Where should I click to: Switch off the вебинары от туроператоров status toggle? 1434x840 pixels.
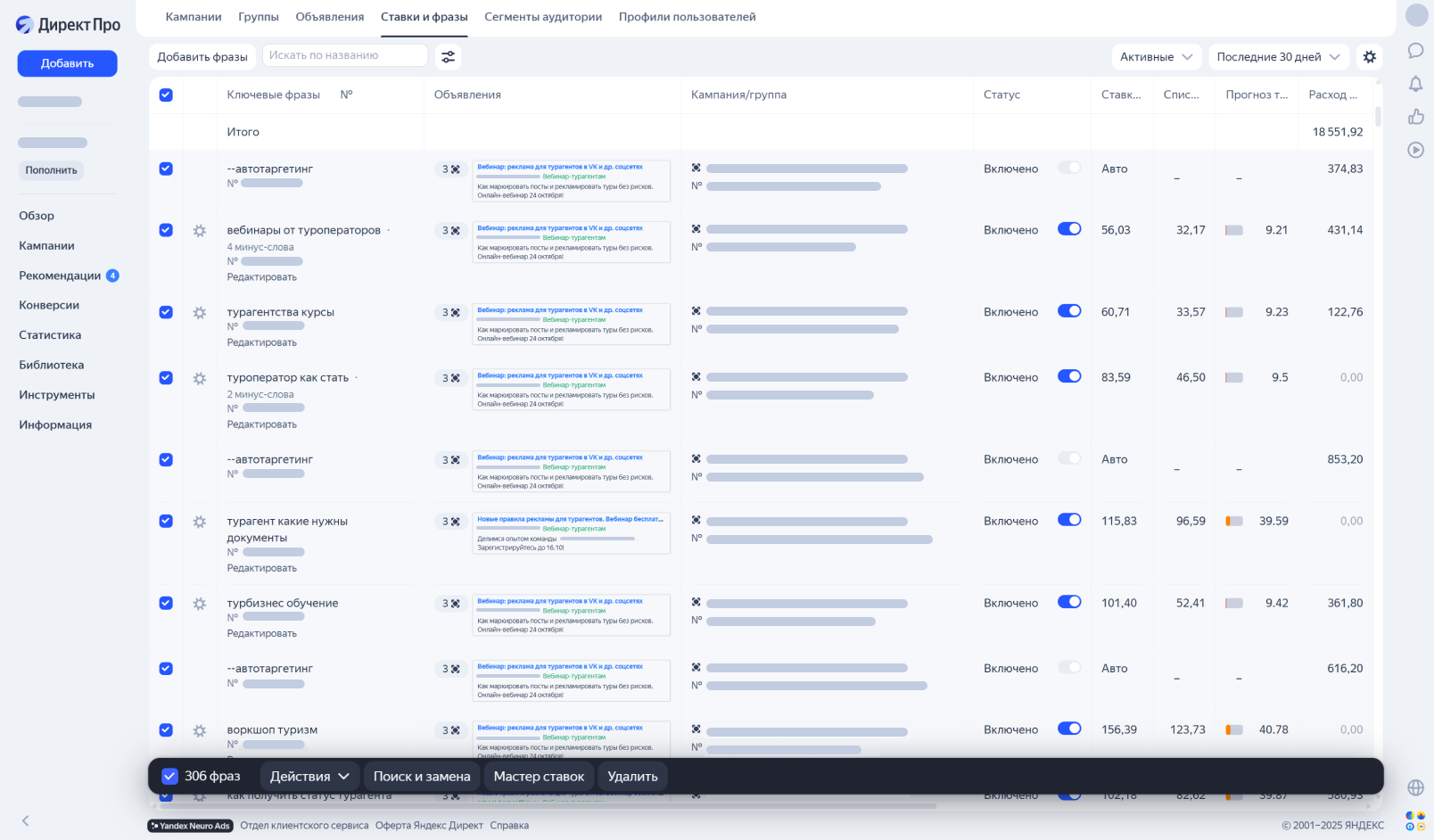1069,229
